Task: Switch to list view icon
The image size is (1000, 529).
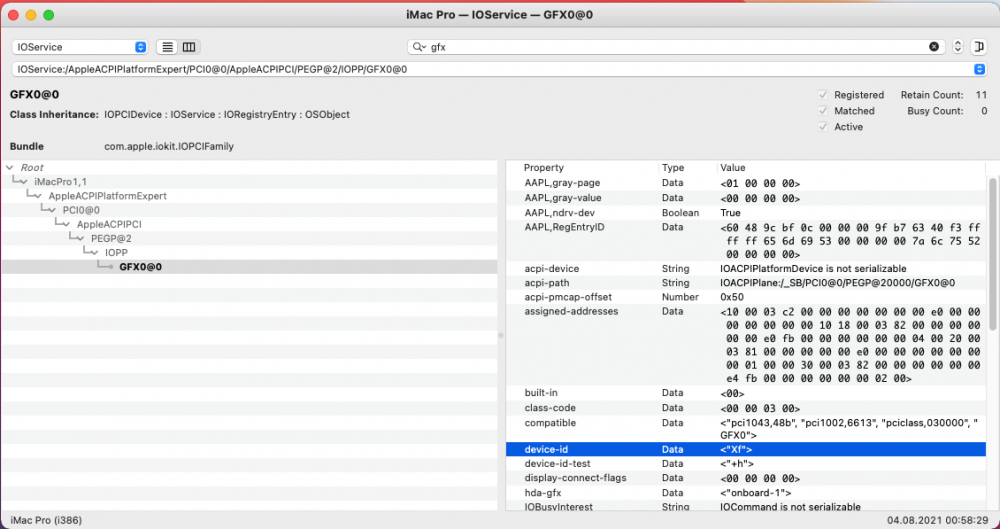Action: click(168, 47)
